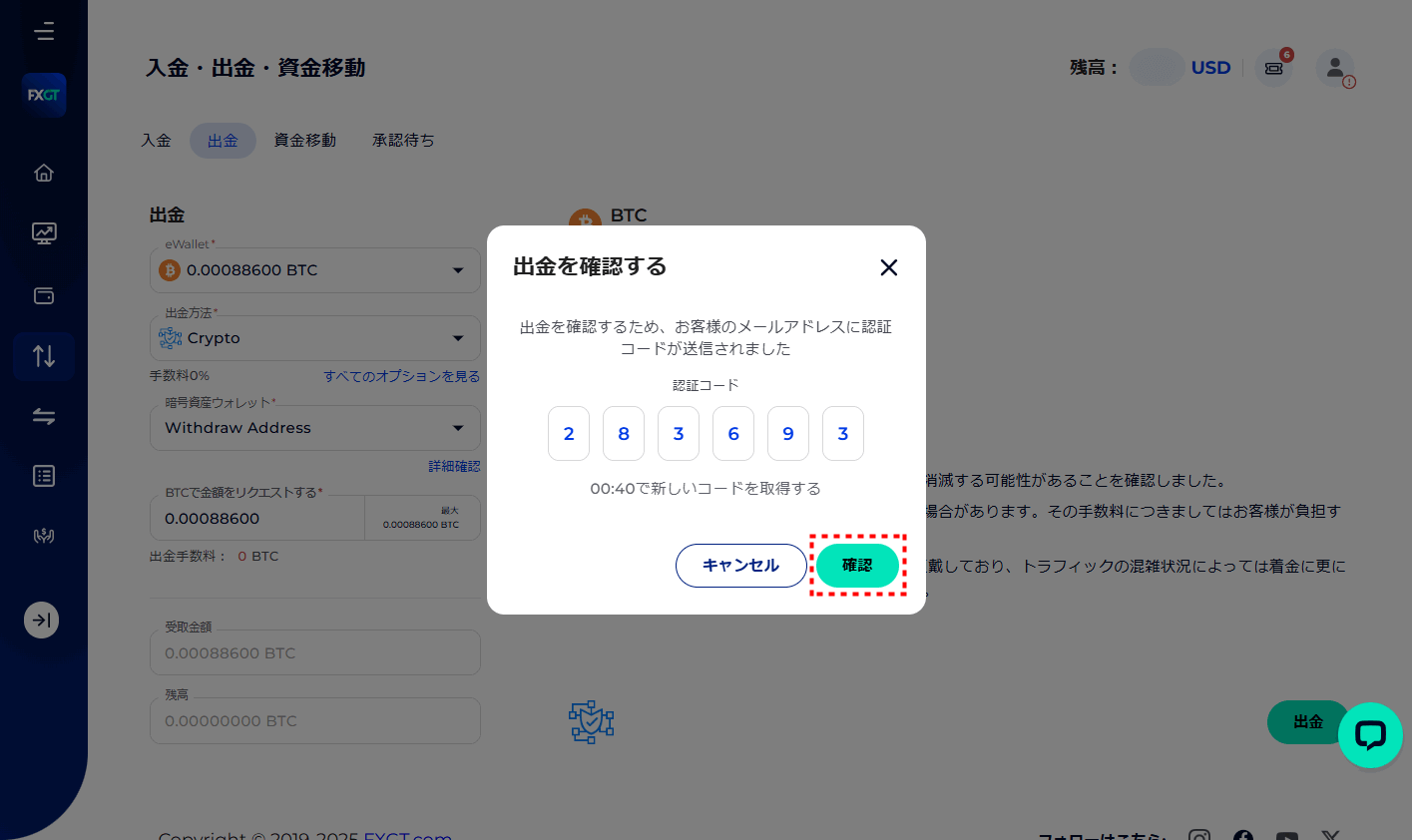Click the fourth code digit box showing 6
The height and width of the screenshot is (840, 1412).
click(733, 434)
